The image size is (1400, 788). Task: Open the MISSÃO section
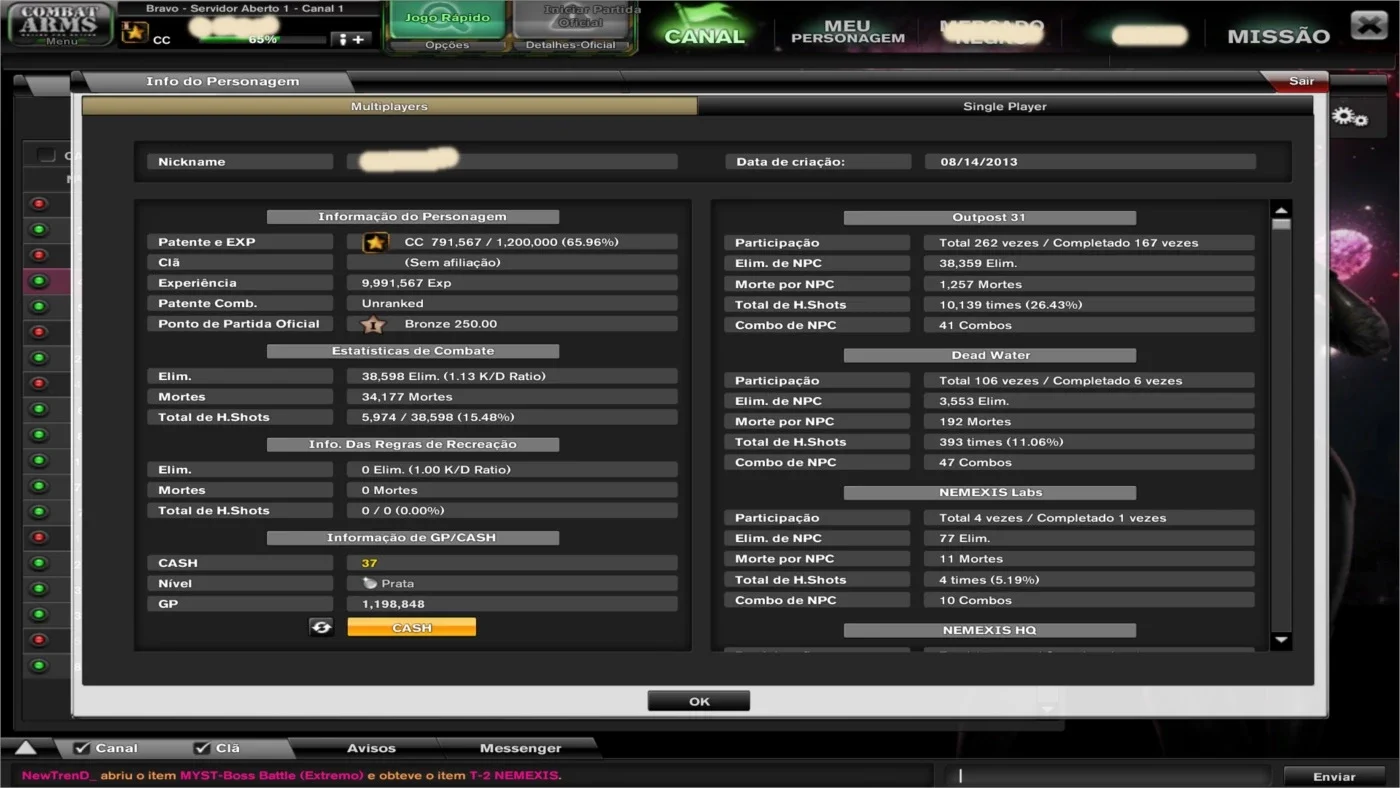pyautogui.click(x=1279, y=37)
